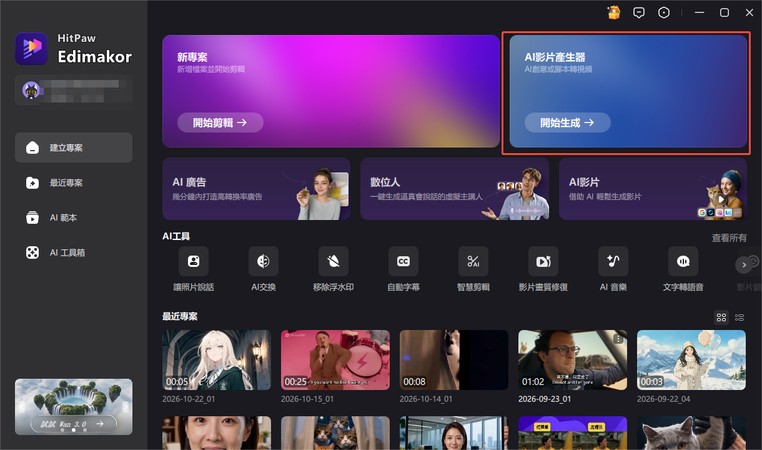Open the AI 廣告 card

pyautogui.click(x=256, y=189)
